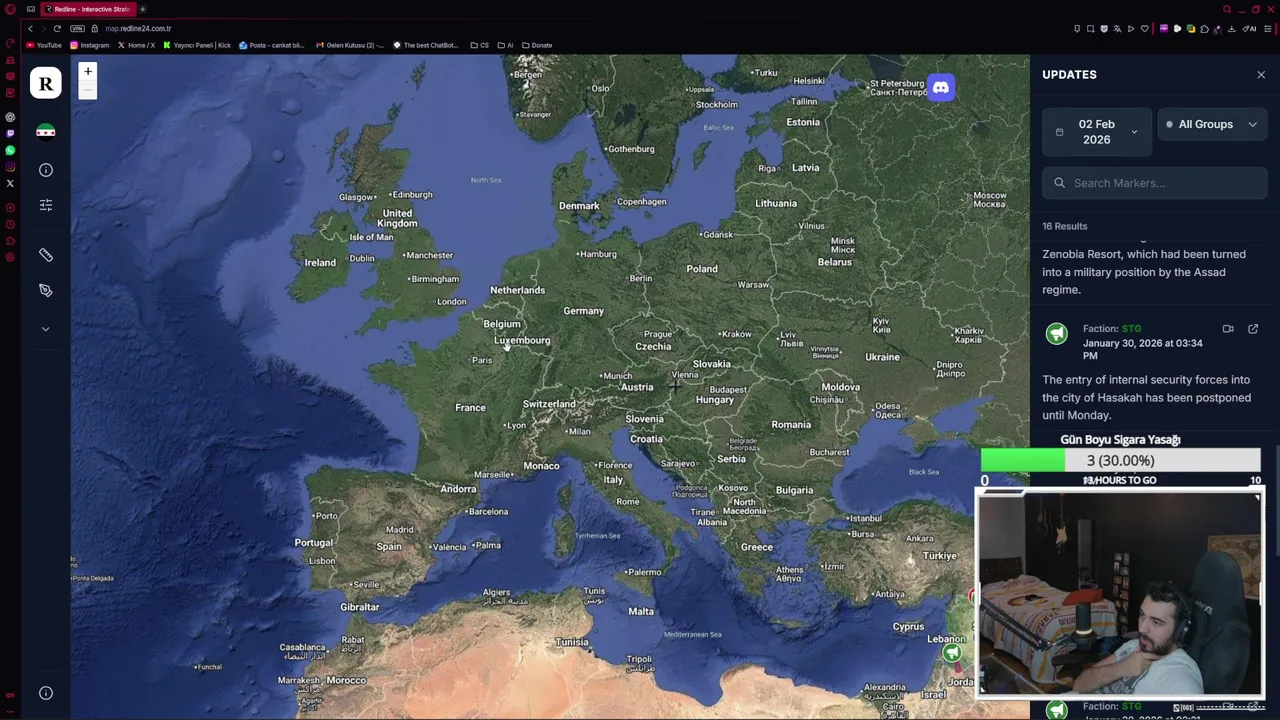1280x720 pixels.
Task: Open the AI bookmarks folder
Action: 505,45
